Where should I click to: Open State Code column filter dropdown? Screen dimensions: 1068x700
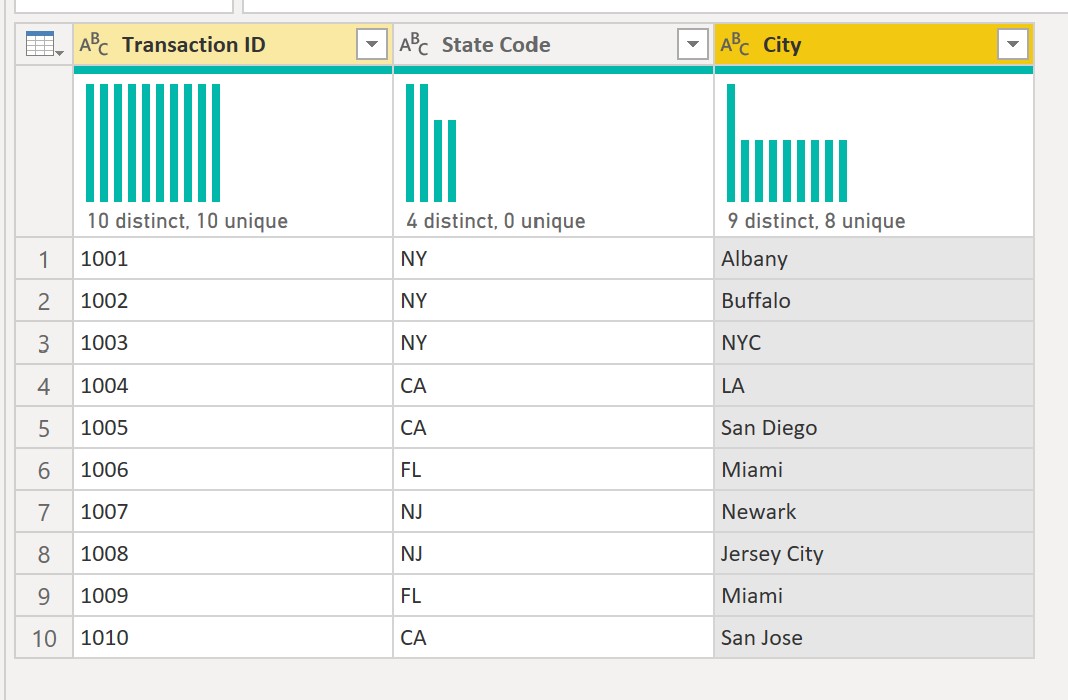pos(693,44)
